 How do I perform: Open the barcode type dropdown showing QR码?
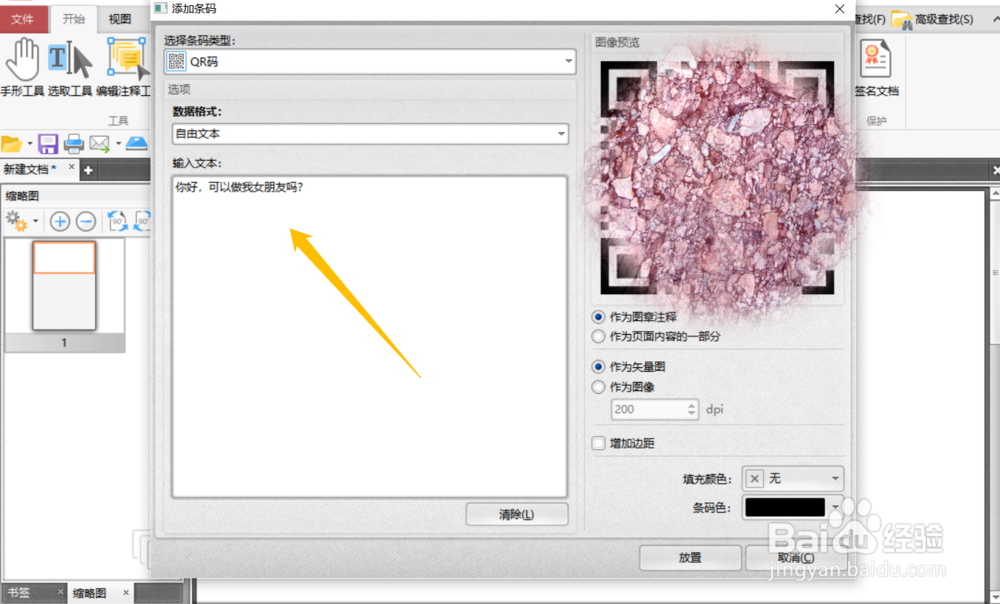pyautogui.click(x=370, y=61)
